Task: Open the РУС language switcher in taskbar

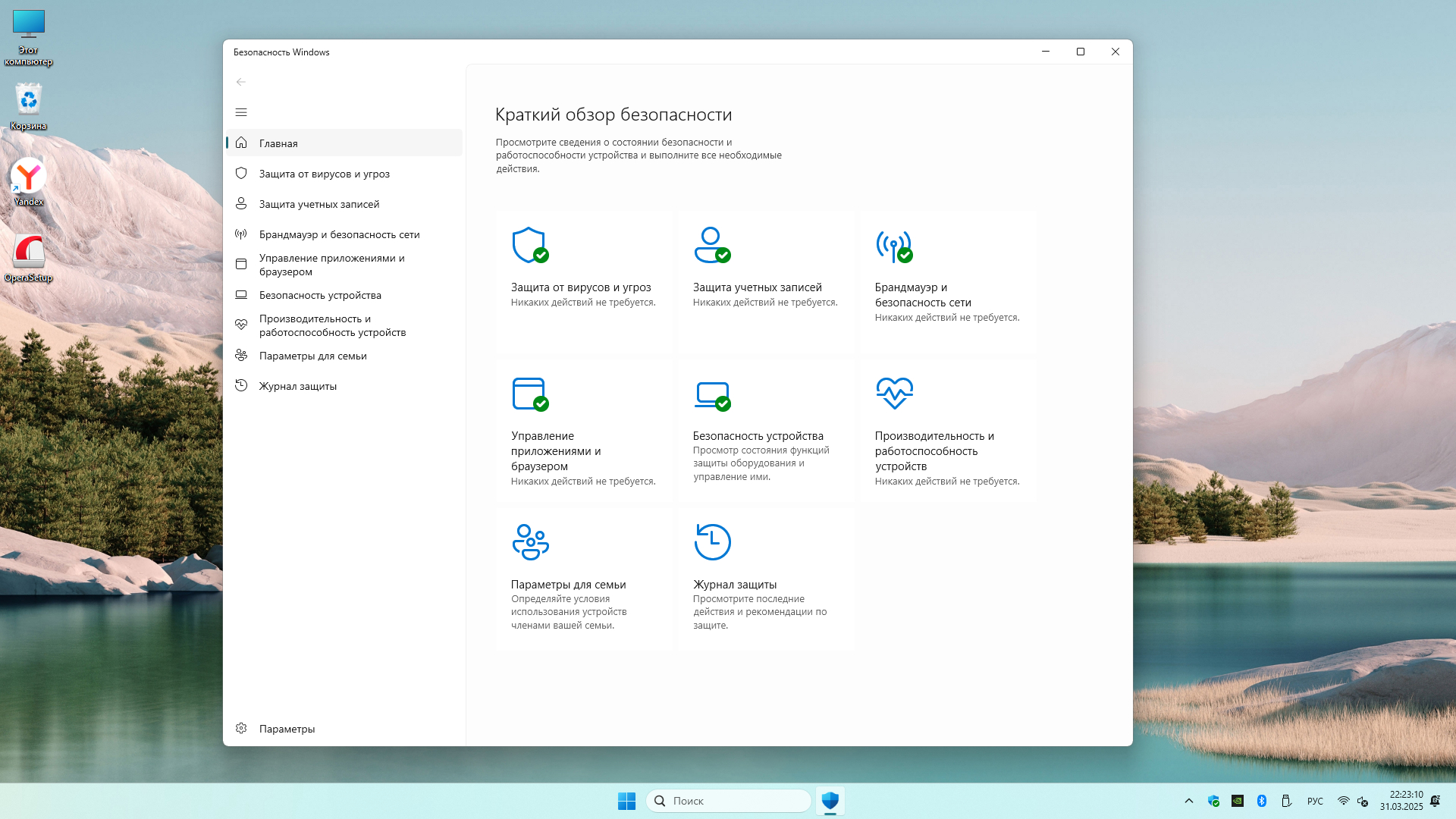Action: [1315, 801]
